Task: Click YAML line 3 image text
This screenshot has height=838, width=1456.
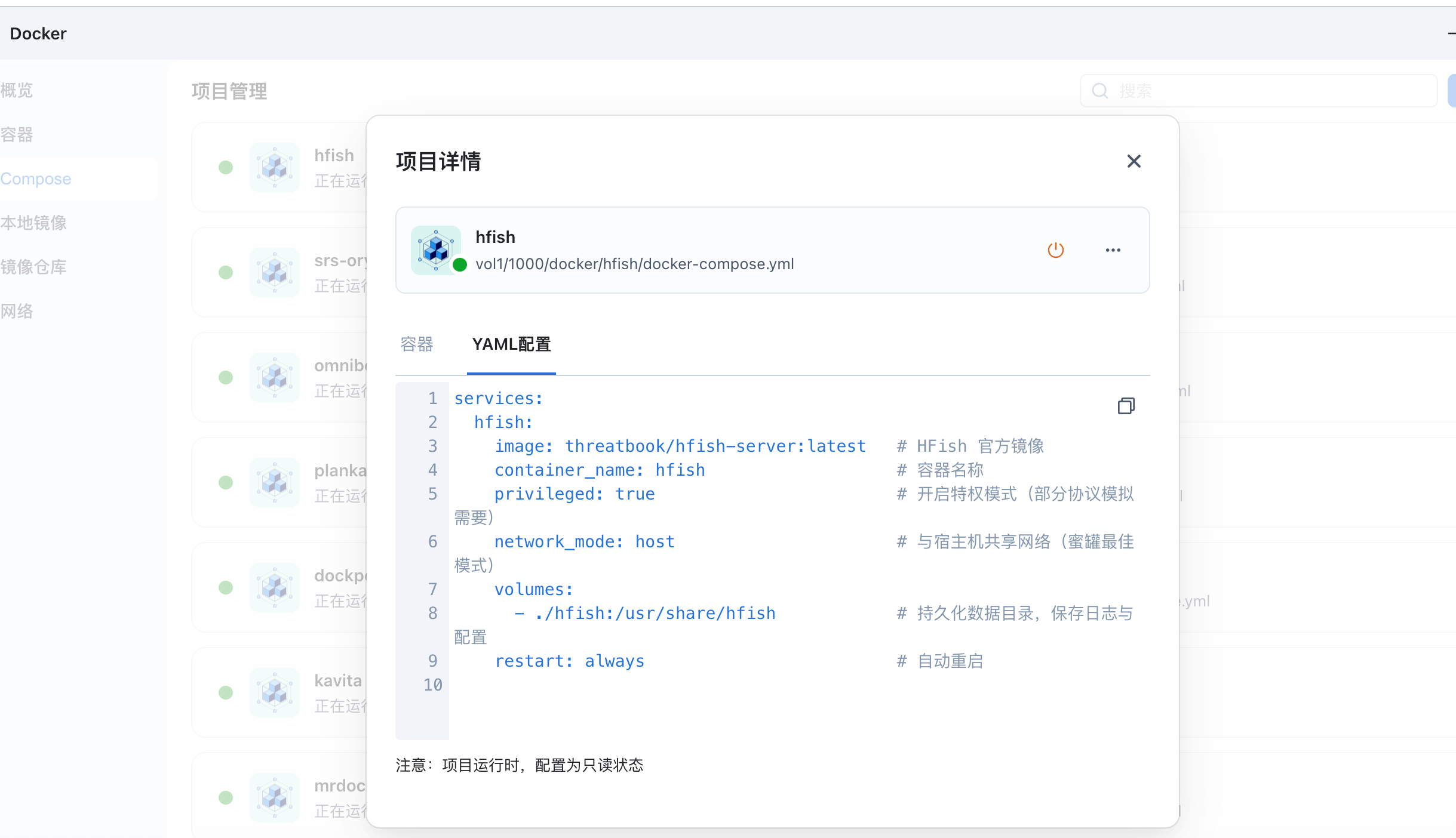Action: [680, 446]
